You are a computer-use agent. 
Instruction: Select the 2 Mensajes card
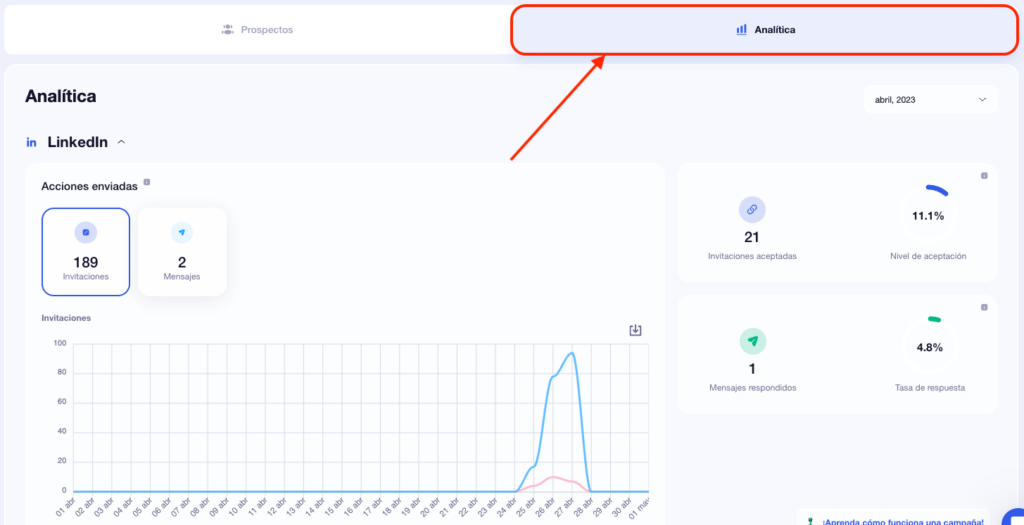(x=182, y=252)
